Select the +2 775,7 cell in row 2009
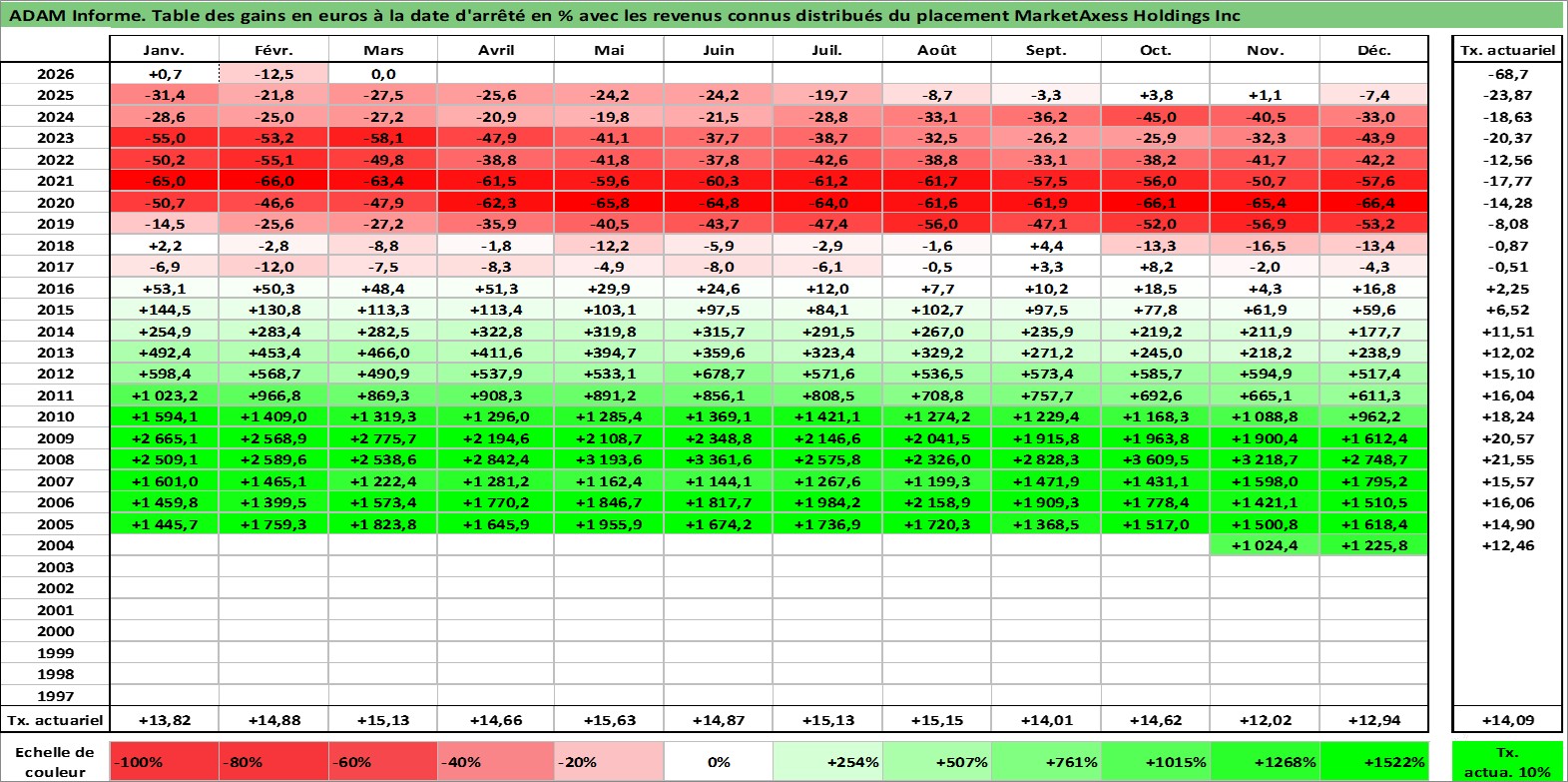Viewport: 1568px width, 782px height. [x=383, y=438]
